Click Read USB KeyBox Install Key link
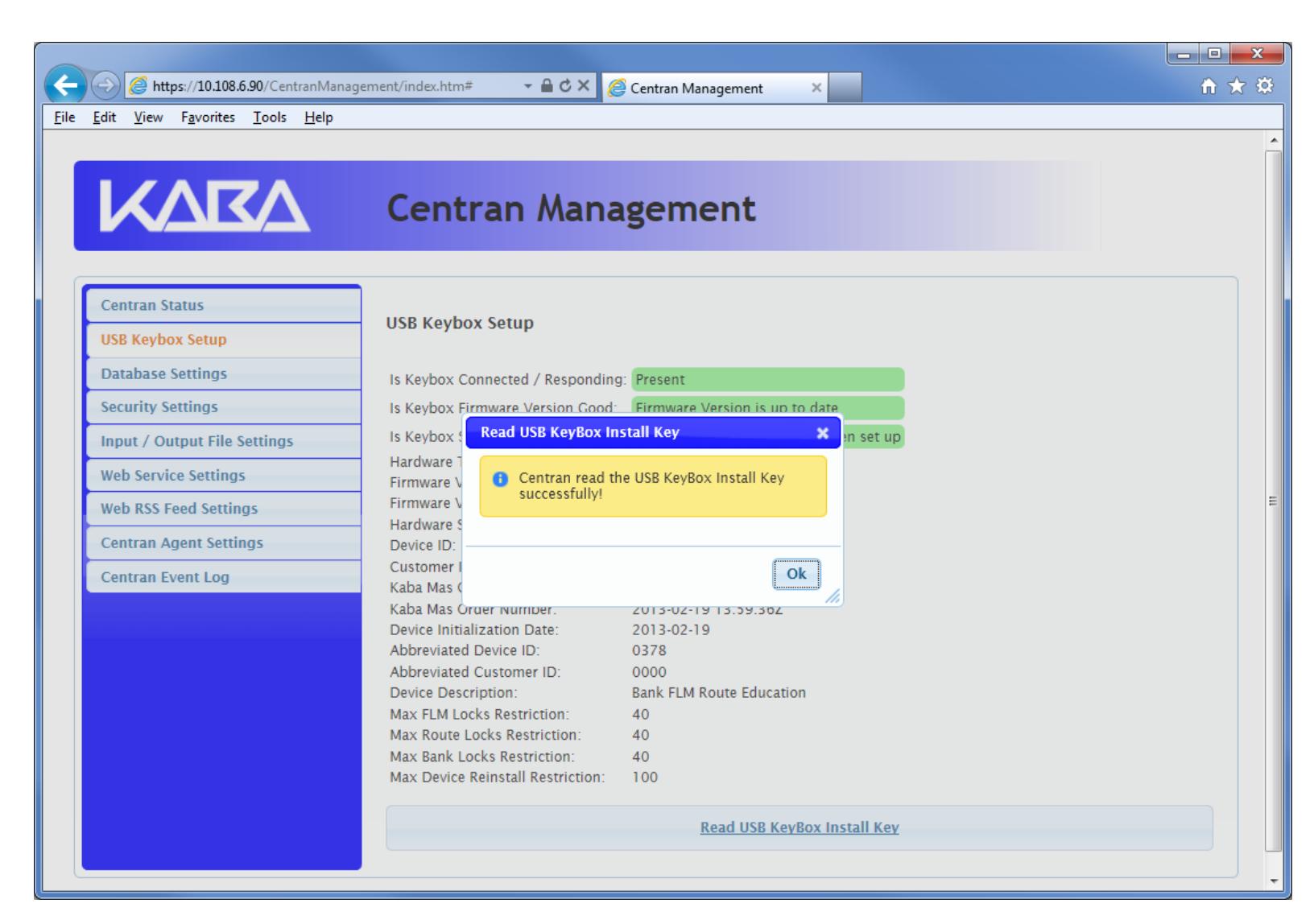Screen dimensions: 1314x924 click(800, 827)
